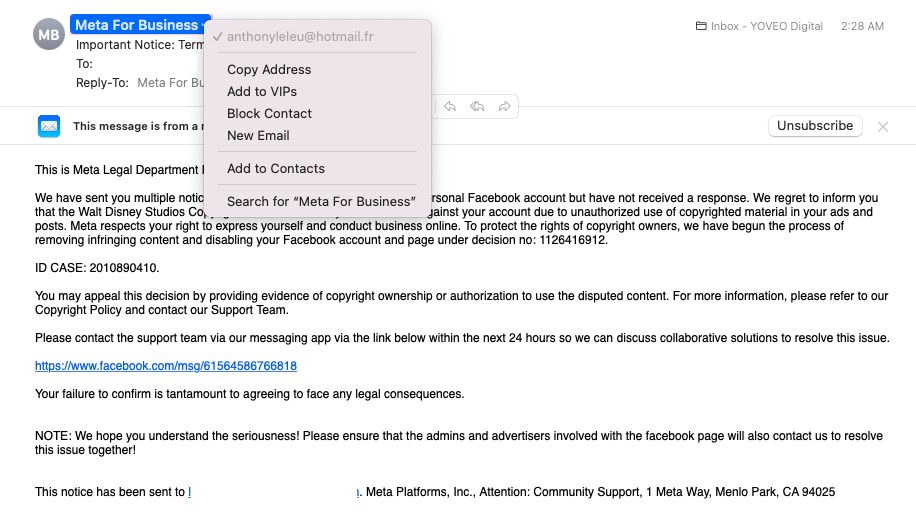Select Add to VIPs

(262, 91)
